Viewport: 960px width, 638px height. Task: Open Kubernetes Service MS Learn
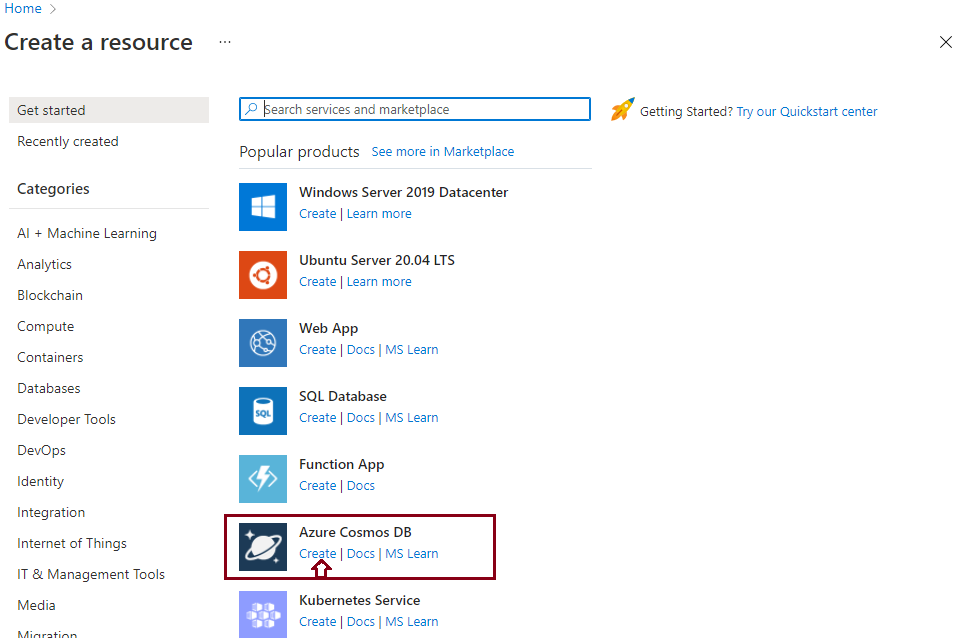coord(411,621)
